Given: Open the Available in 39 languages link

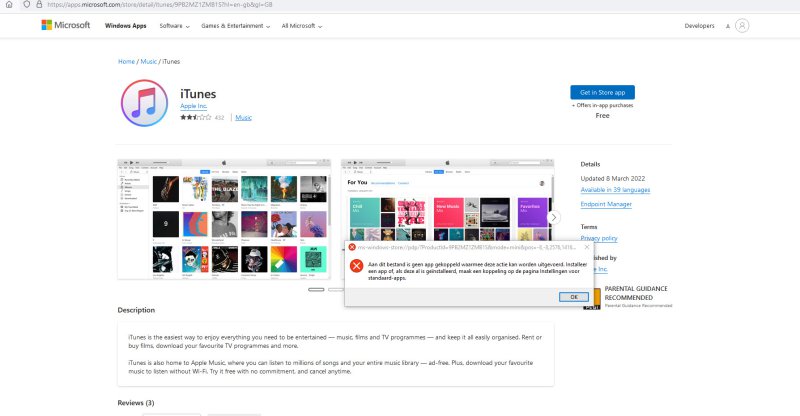Looking at the screenshot, I should 615,189.
